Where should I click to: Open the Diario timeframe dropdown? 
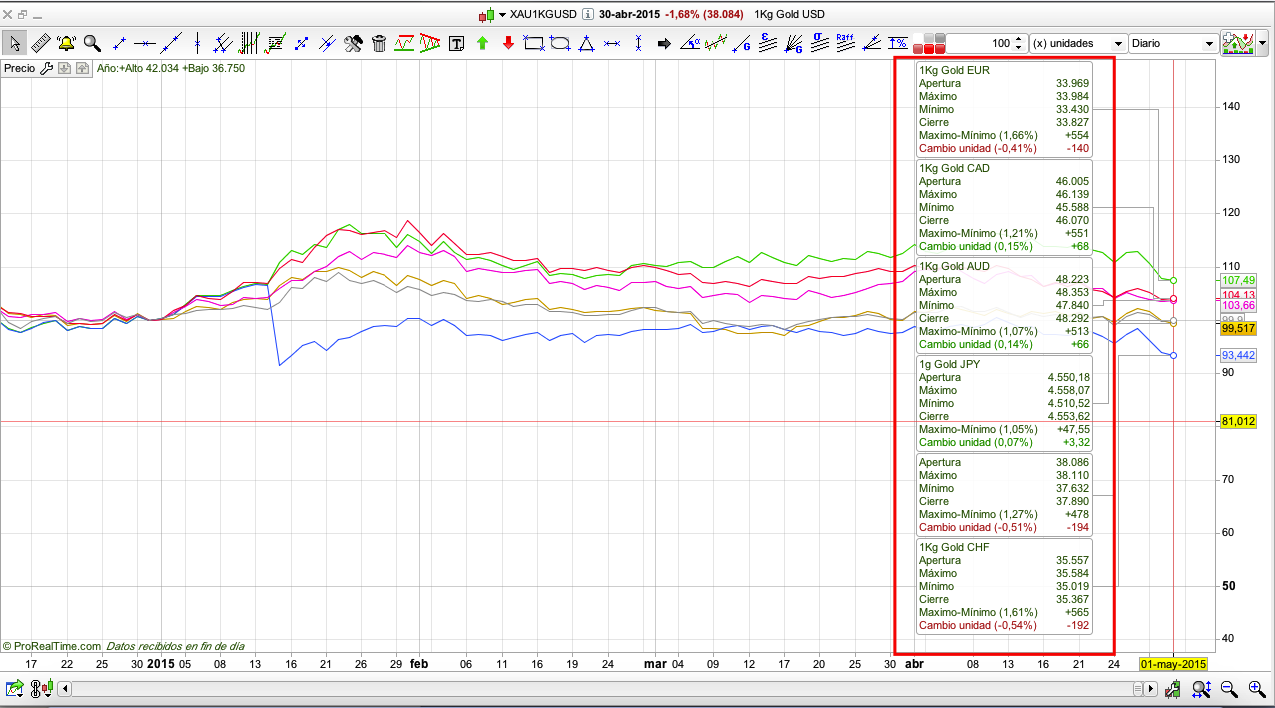click(1172, 44)
